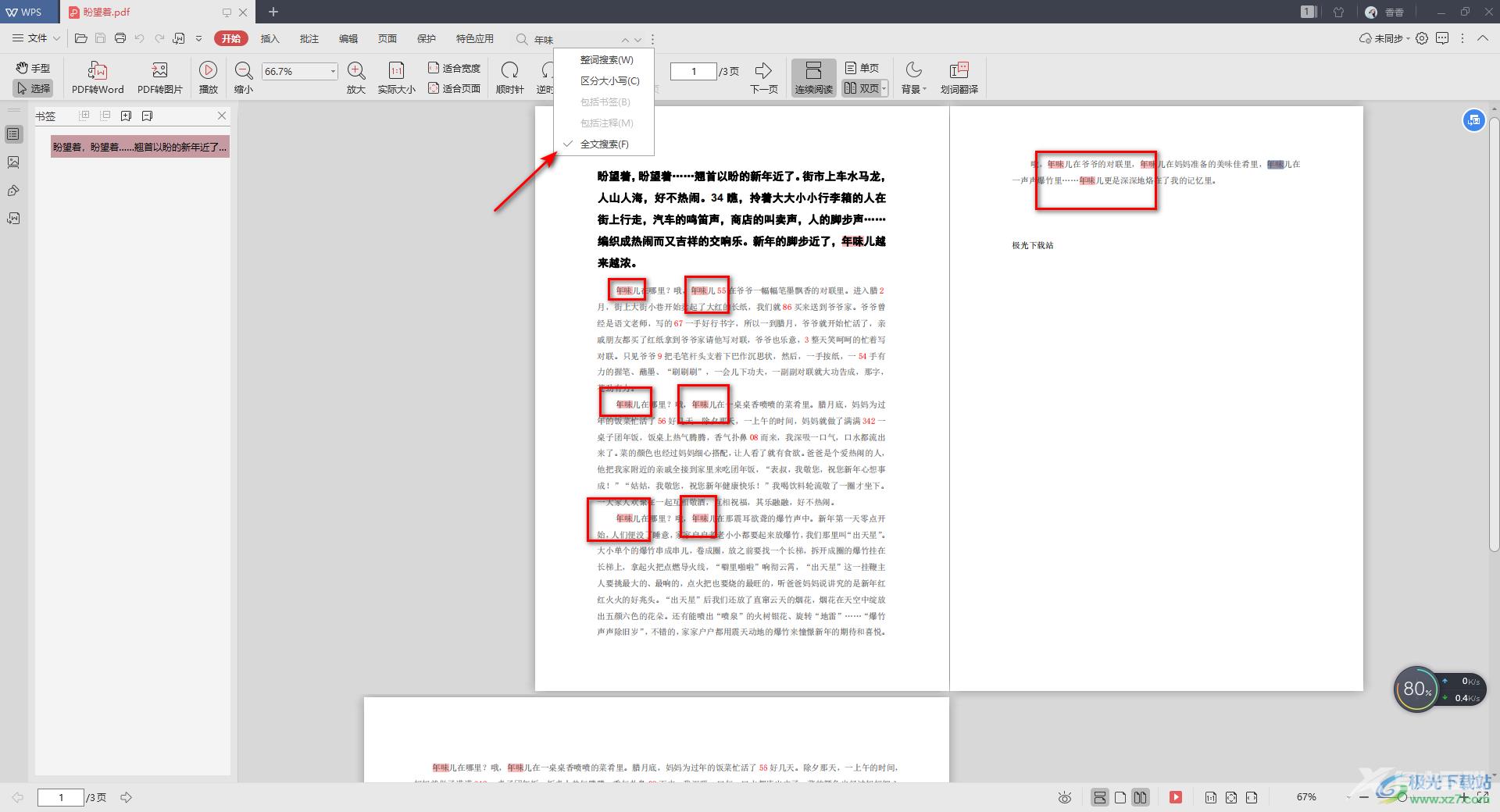Viewport: 1500px width, 812px height.
Task: Collapse the ribbon with the chevron
Action: 1483,38
